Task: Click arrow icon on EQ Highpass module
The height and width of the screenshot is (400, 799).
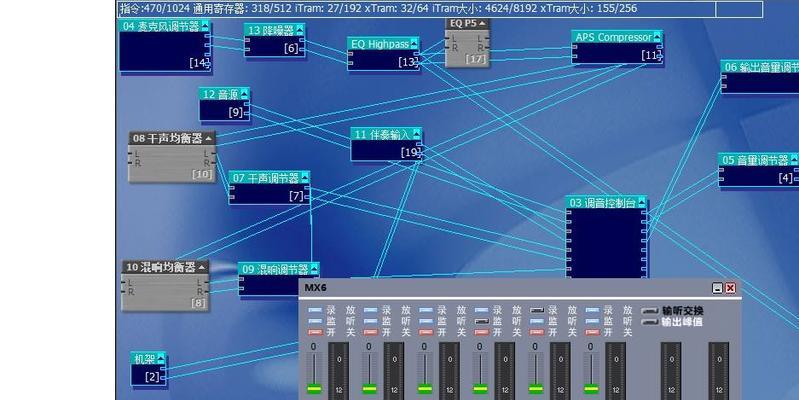Action: (414, 44)
